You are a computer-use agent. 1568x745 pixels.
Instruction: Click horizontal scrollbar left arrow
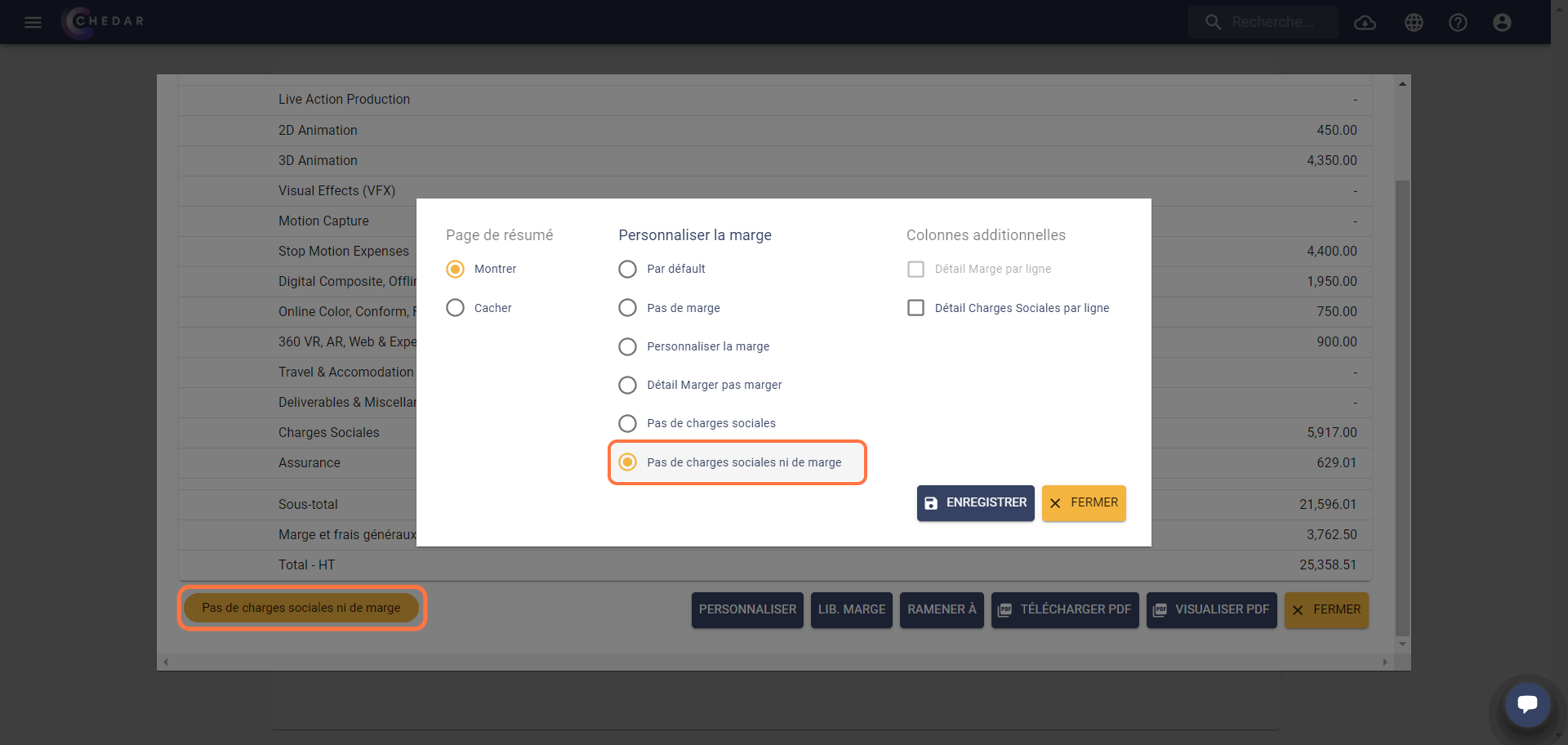[x=166, y=662]
